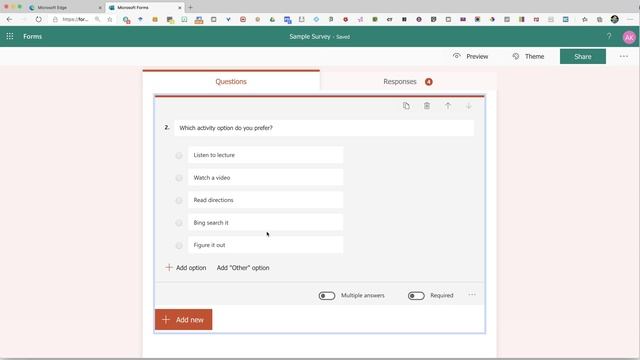Open the form Preview
This screenshot has width=640, height=360.
471,56
